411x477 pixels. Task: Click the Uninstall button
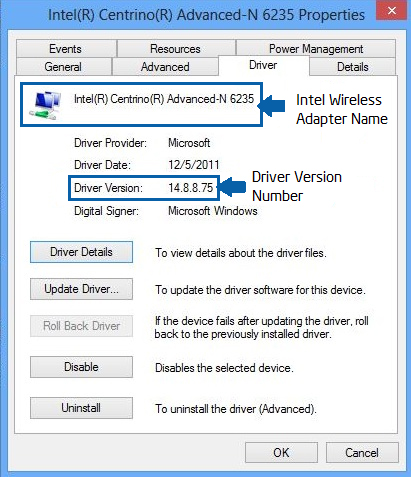[x=81, y=408]
